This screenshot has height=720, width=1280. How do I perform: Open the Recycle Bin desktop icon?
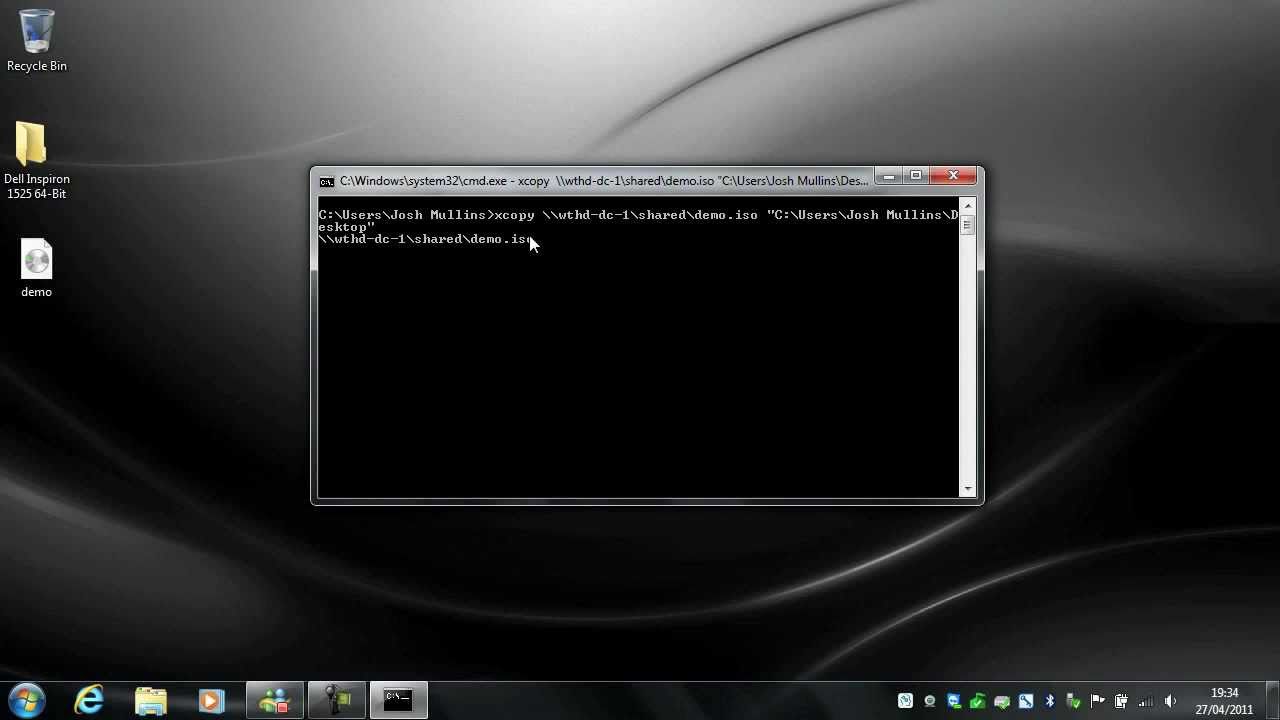point(36,41)
